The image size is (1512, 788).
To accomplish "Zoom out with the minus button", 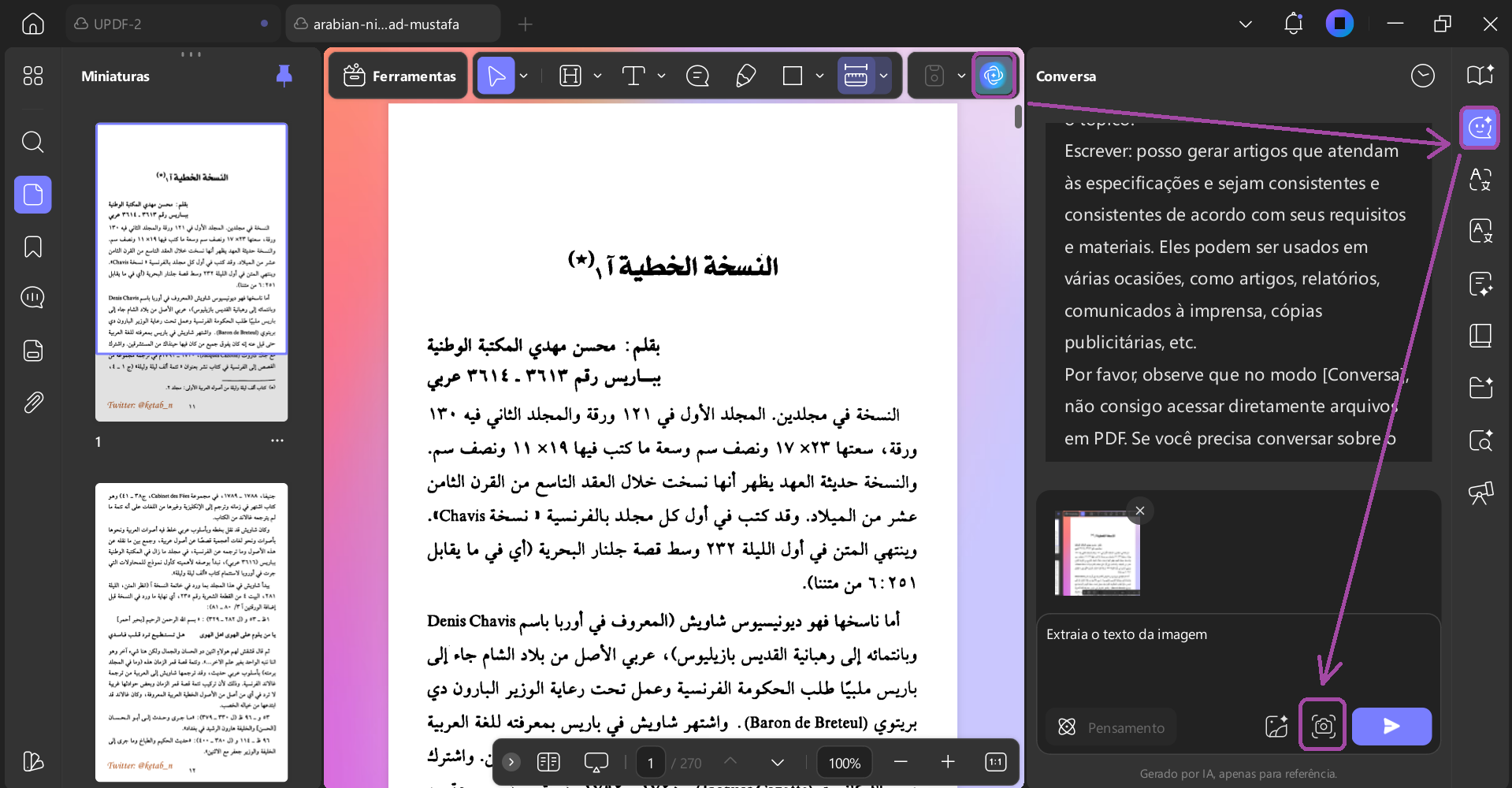I will pyautogui.click(x=901, y=762).
